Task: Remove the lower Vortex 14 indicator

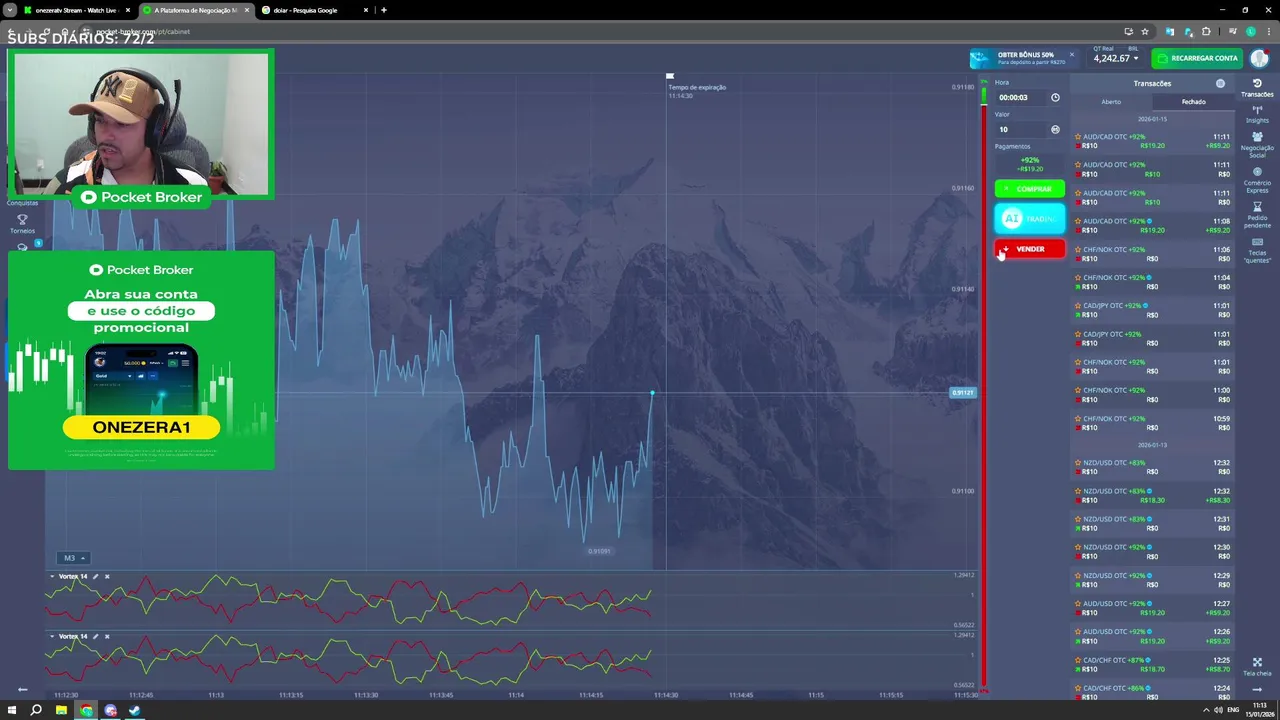Action: pos(107,636)
